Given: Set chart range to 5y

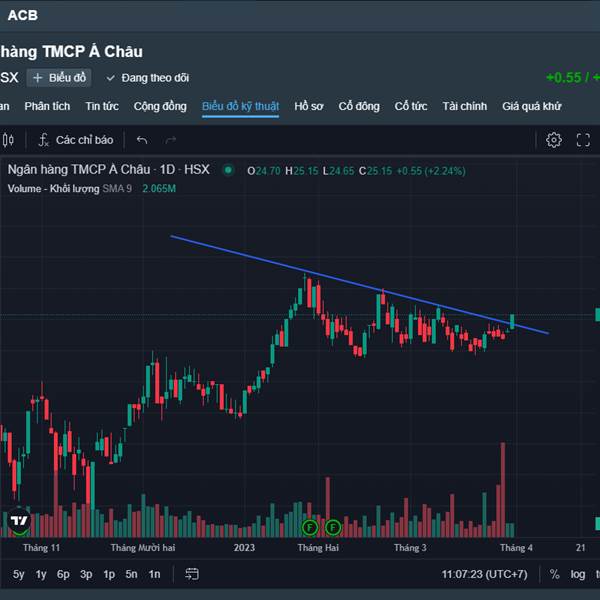Looking at the screenshot, I should (18, 574).
